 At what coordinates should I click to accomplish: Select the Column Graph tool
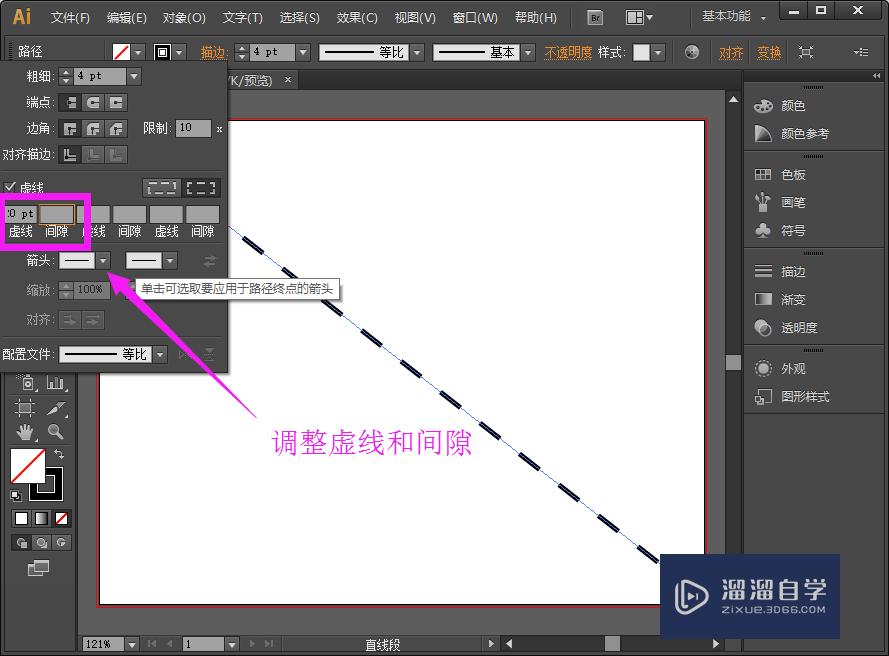click(56, 383)
